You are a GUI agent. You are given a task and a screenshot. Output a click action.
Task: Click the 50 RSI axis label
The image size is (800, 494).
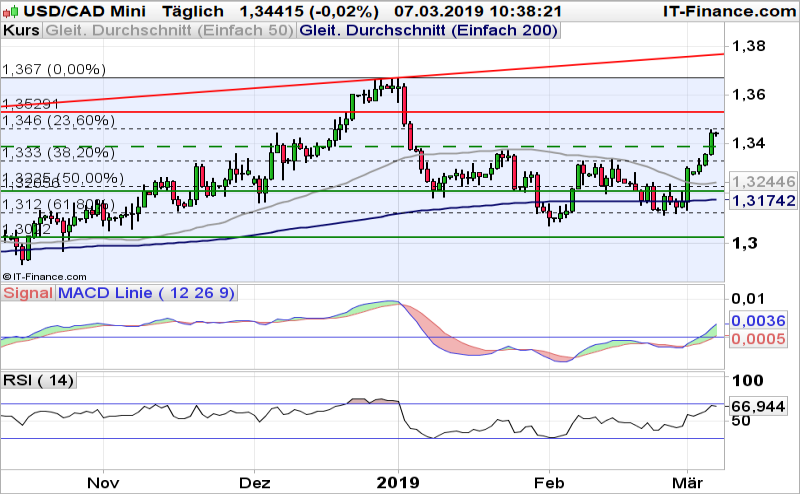point(741,421)
